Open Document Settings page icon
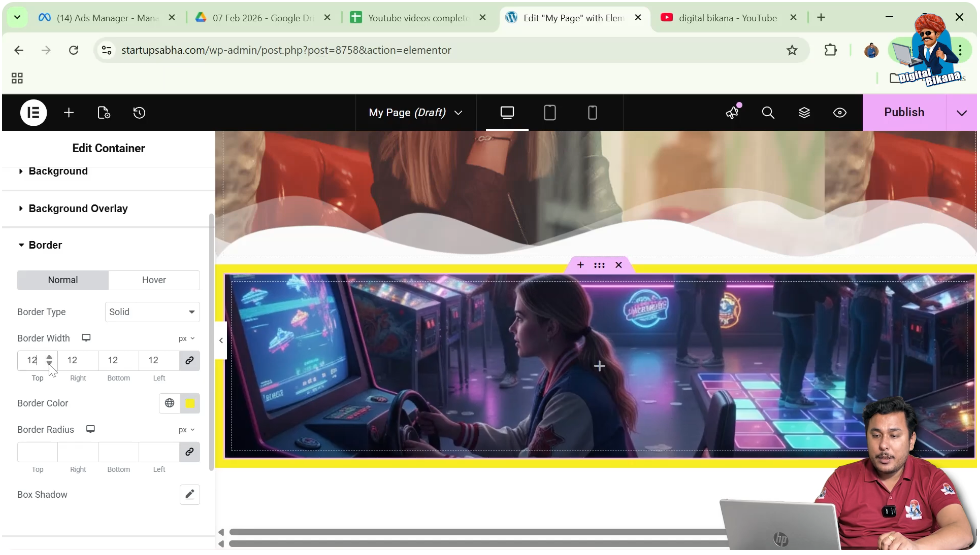The width and height of the screenshot is (980, 555). pyautogui.click(x=104, y=113)
